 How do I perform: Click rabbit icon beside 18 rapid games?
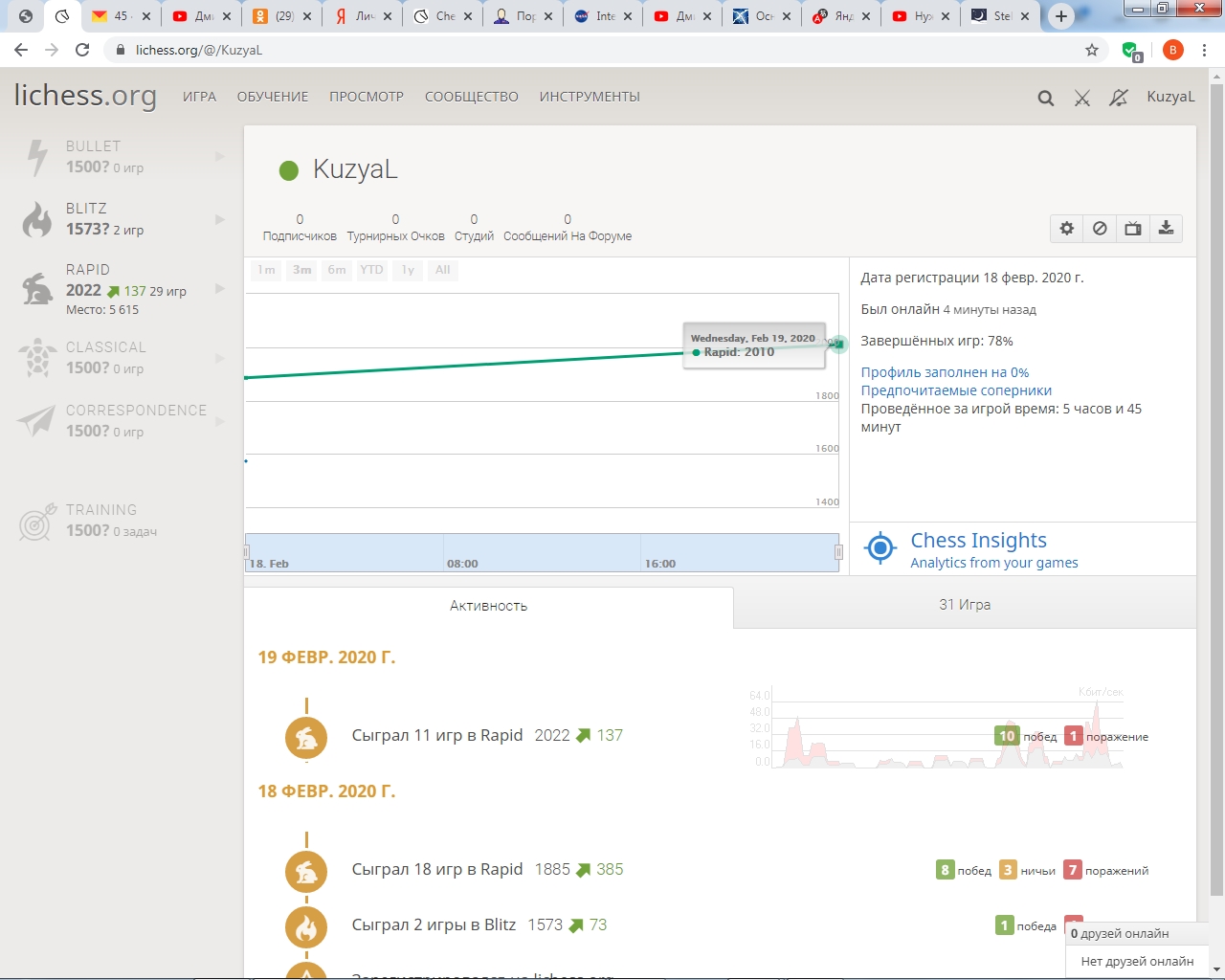coord(306,872)
